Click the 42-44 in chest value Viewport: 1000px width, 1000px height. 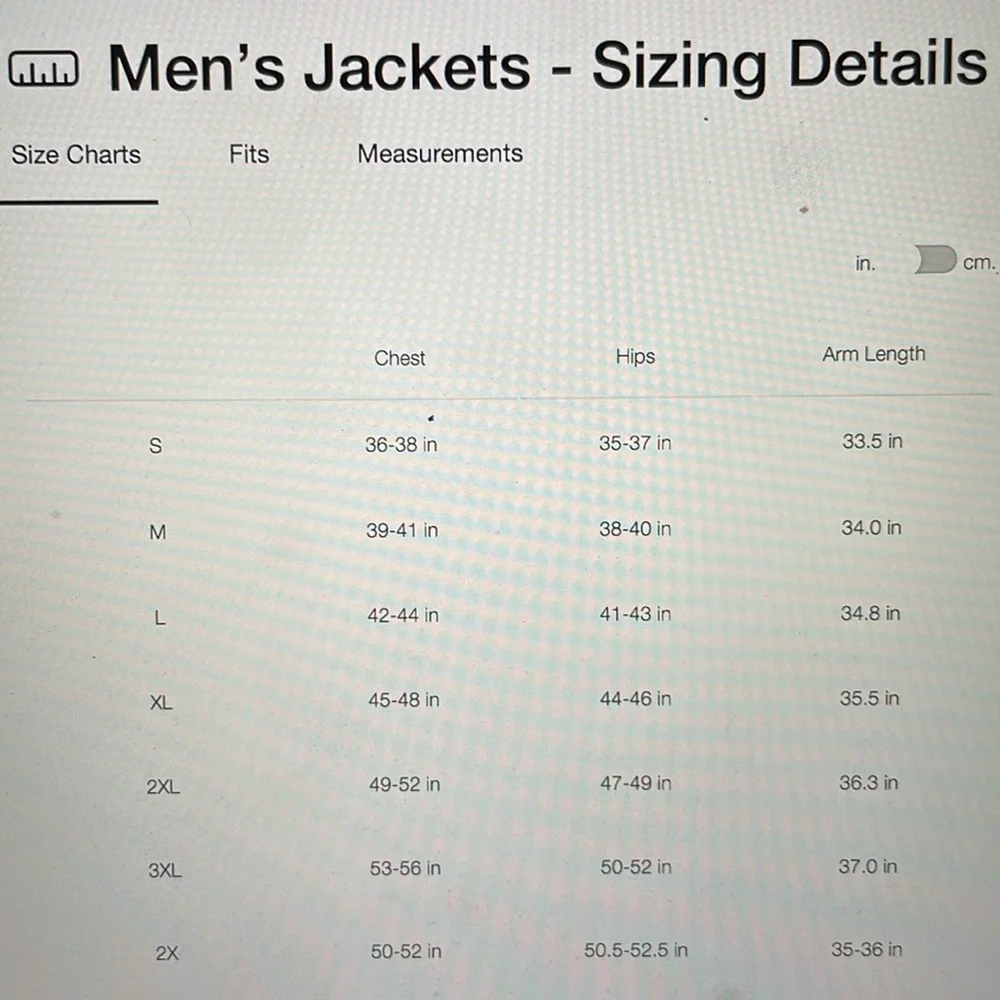[403, 615]
